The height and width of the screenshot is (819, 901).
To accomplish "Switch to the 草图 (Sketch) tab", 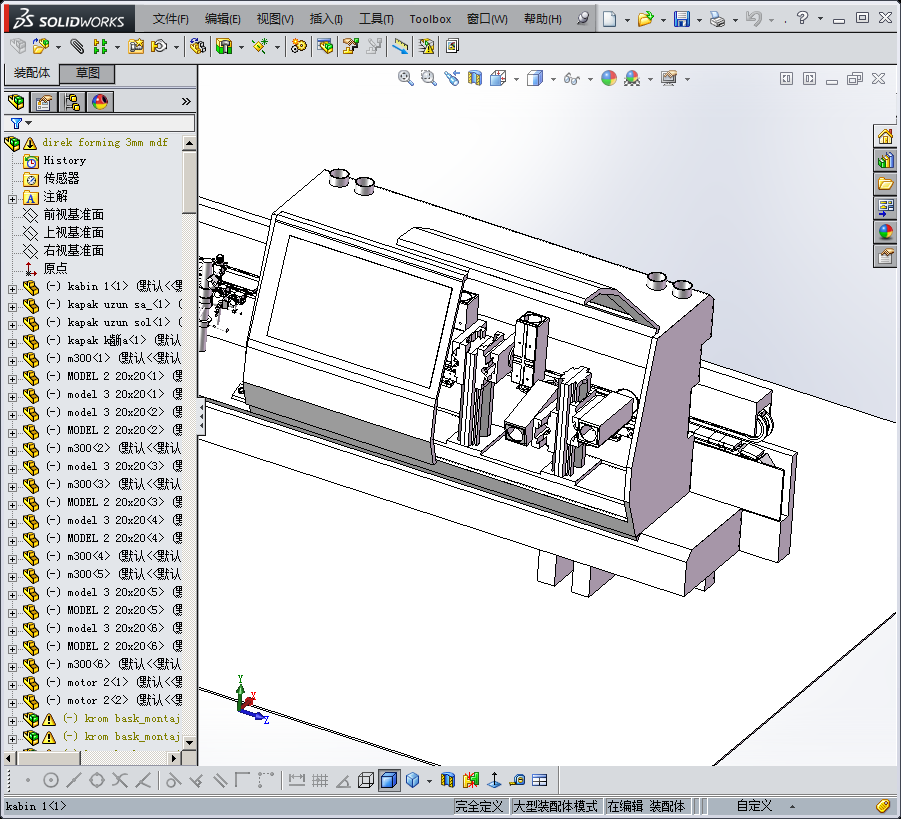I will point(88,74).
